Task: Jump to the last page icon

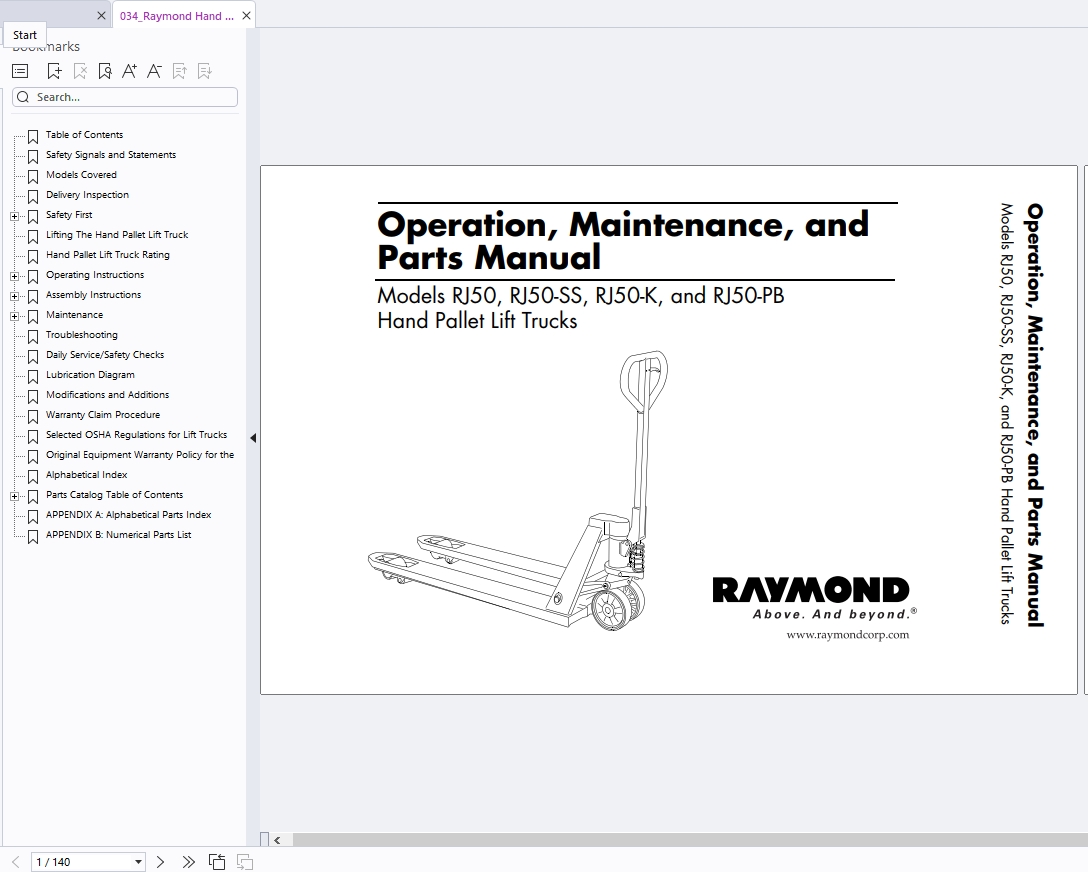Action: (188, 861)
